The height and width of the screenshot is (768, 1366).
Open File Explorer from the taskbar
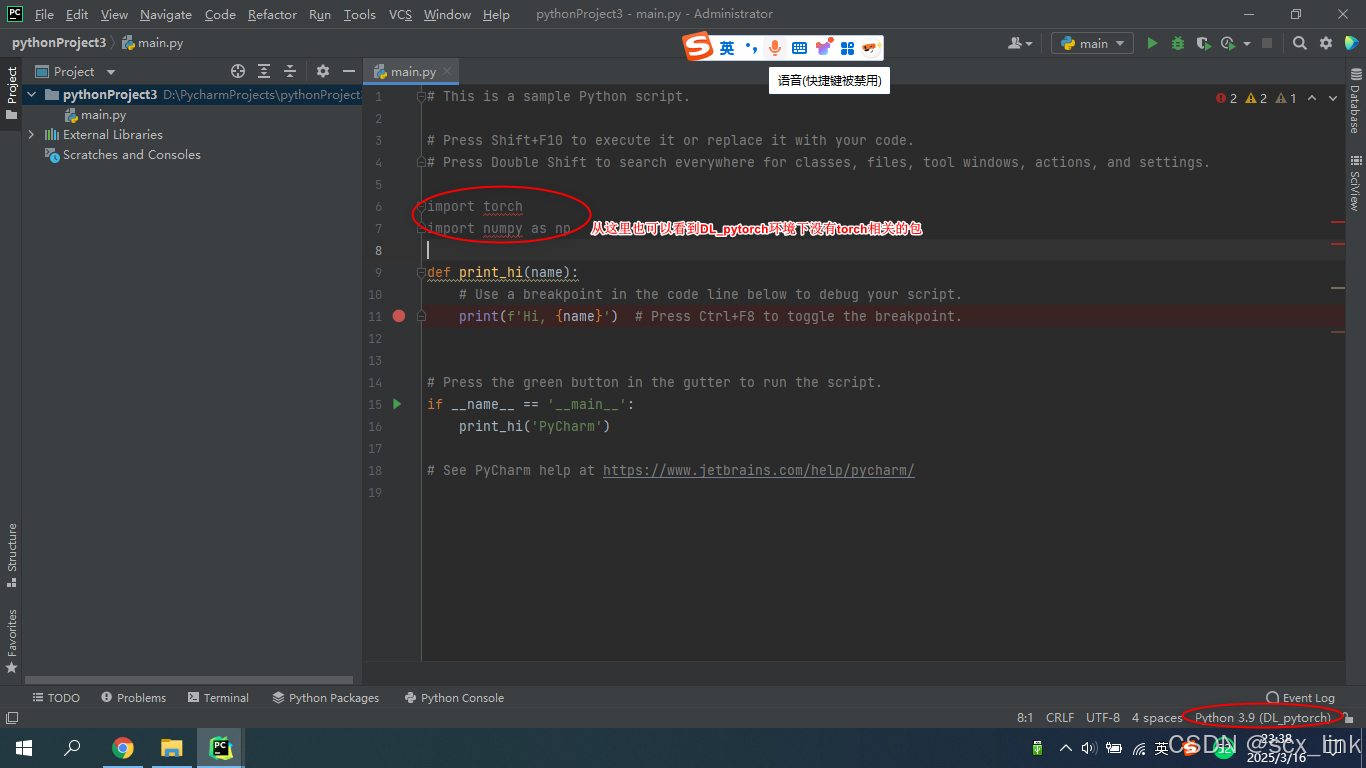(172, 748)
